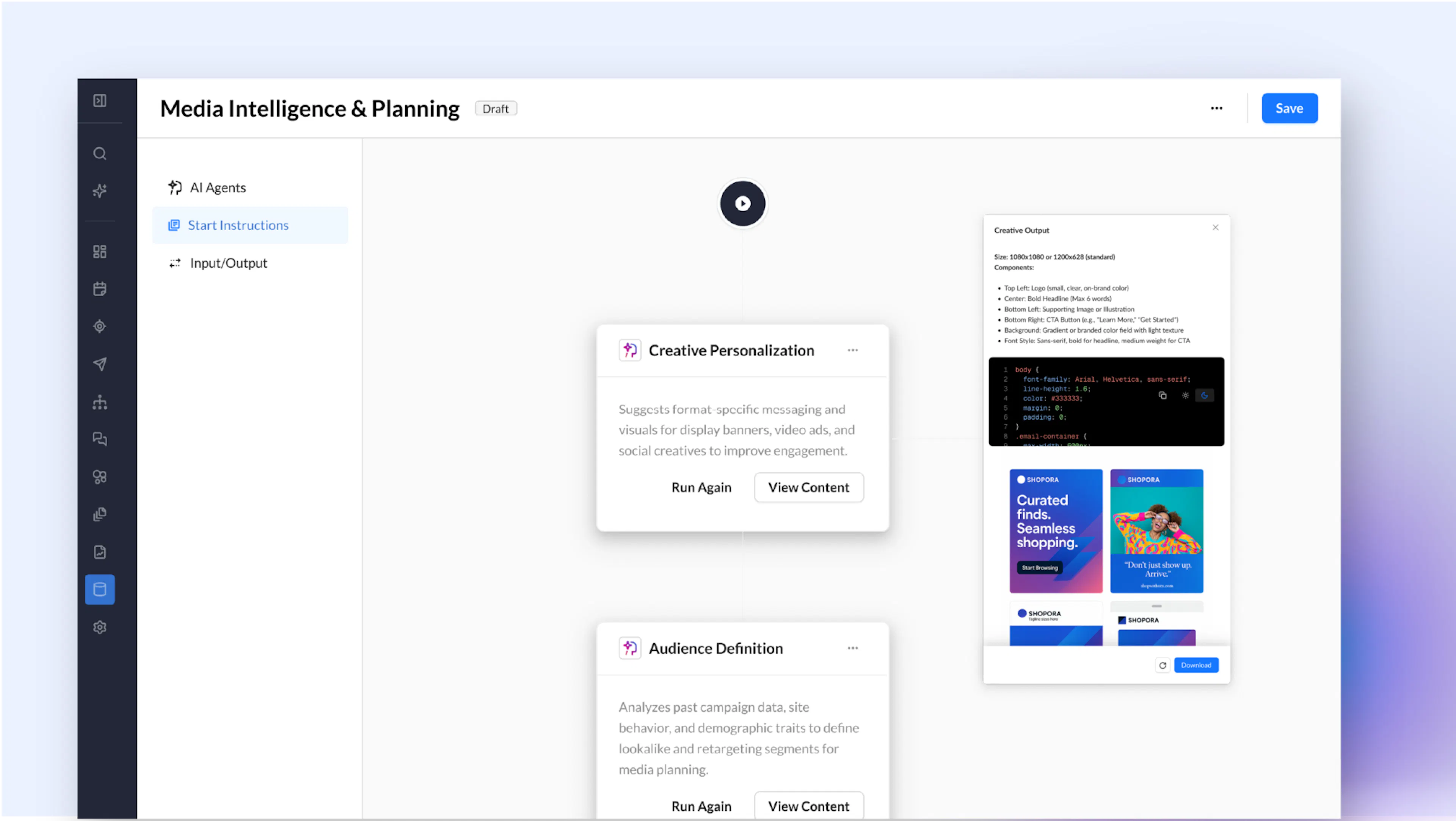Close the Creative Output panel

[1215, 227]
